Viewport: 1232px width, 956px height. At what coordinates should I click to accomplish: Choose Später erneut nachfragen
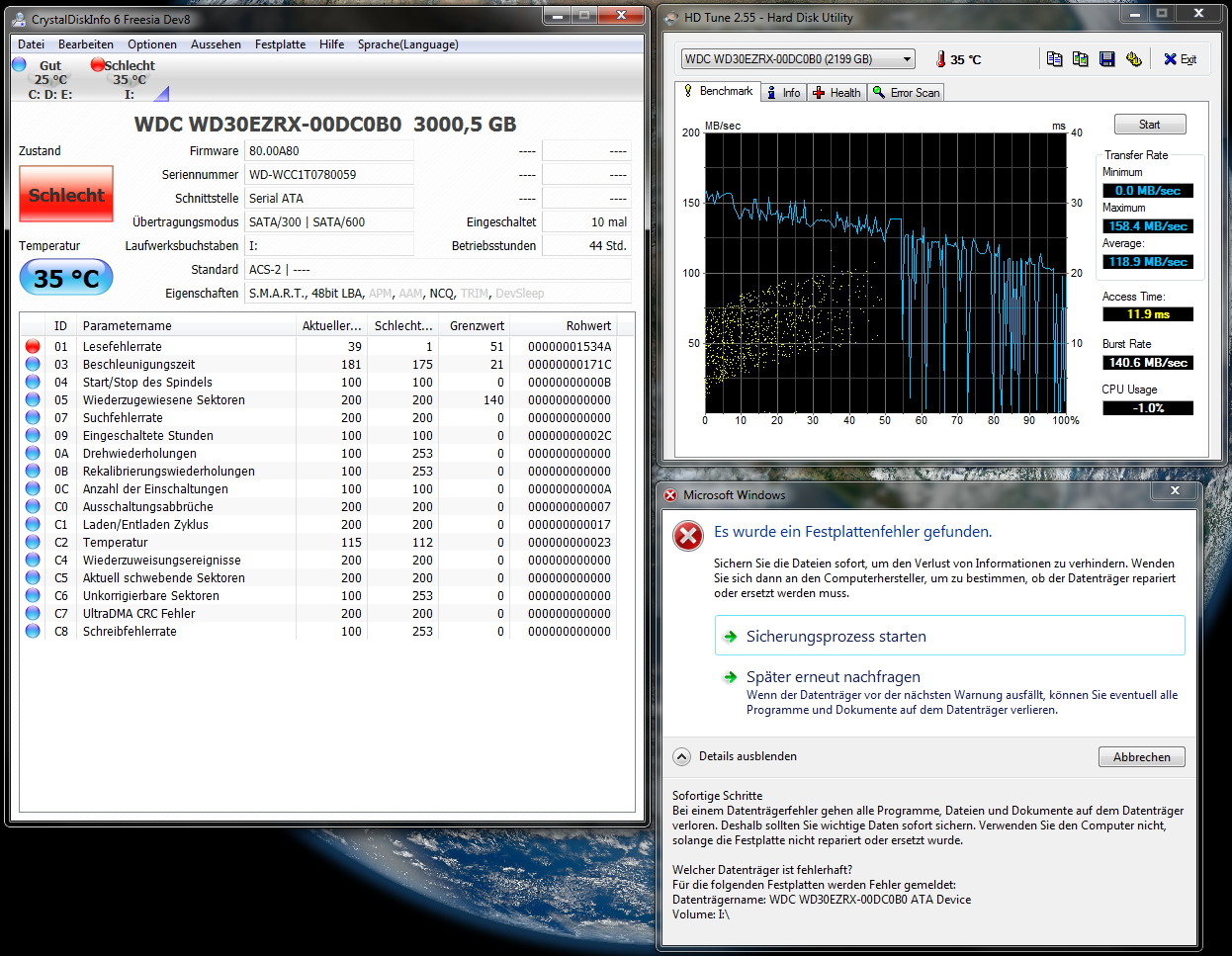[949, 692]
